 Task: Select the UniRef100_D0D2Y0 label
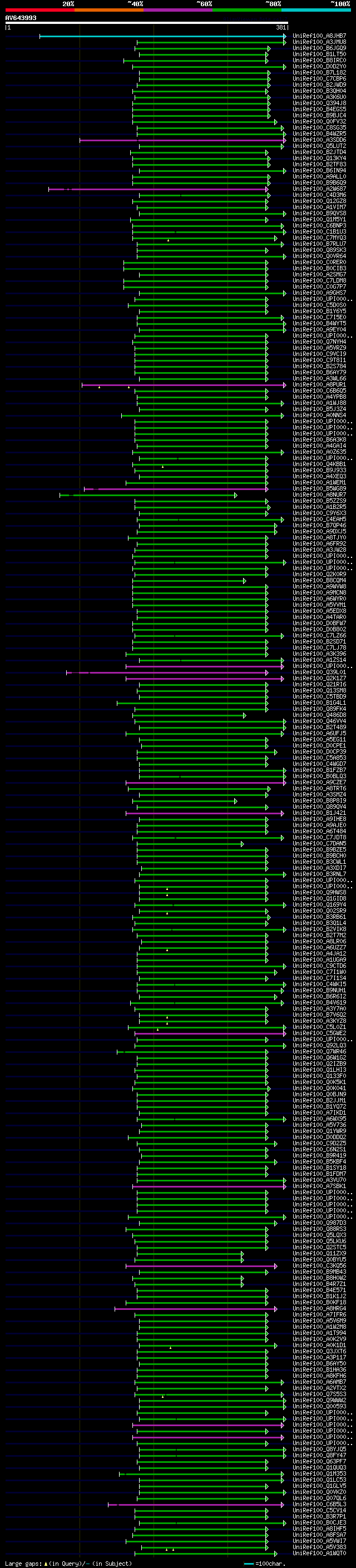pyautogui.click(x=319, y=66)
